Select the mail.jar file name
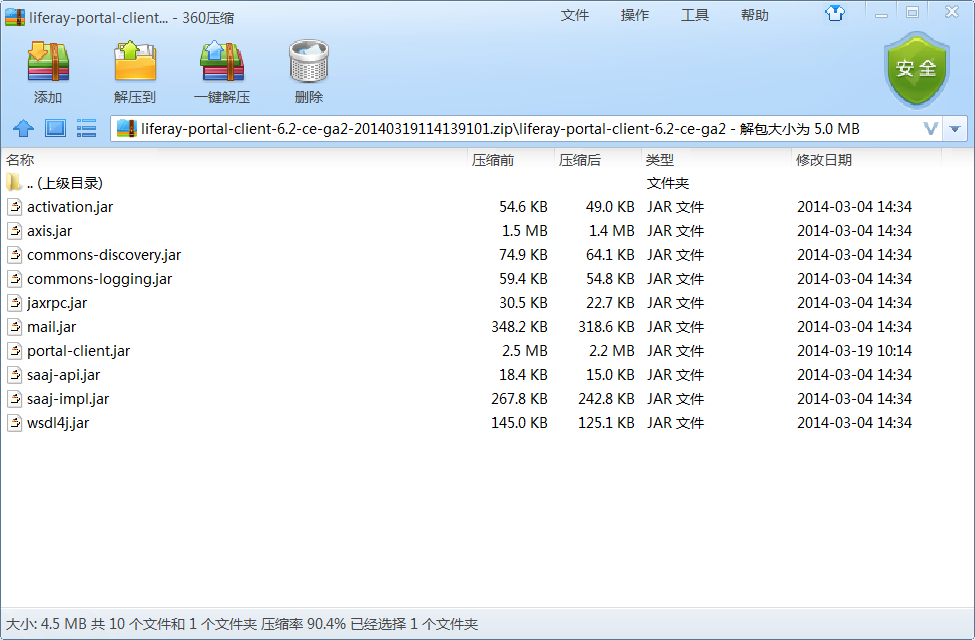The height and width of the screenshot is (640, 975). tap(52, 327)
